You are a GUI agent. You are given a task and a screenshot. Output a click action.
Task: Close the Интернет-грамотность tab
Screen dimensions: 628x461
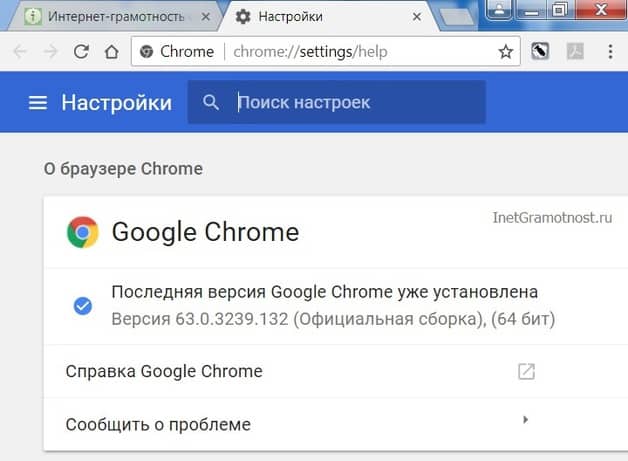coord(205,17)
